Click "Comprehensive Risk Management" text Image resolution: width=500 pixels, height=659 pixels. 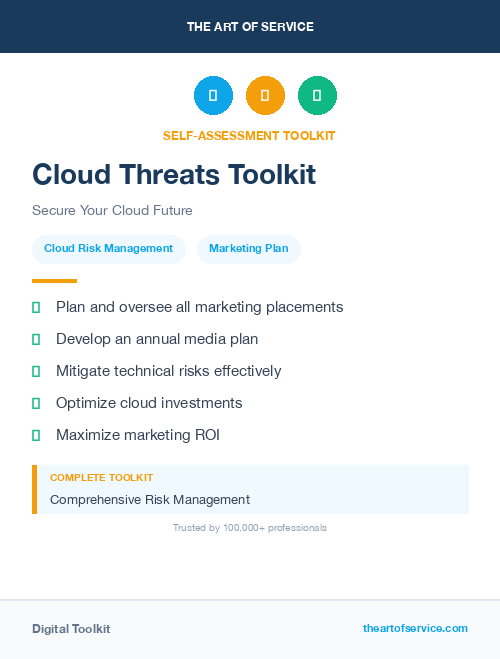[150, 500]
